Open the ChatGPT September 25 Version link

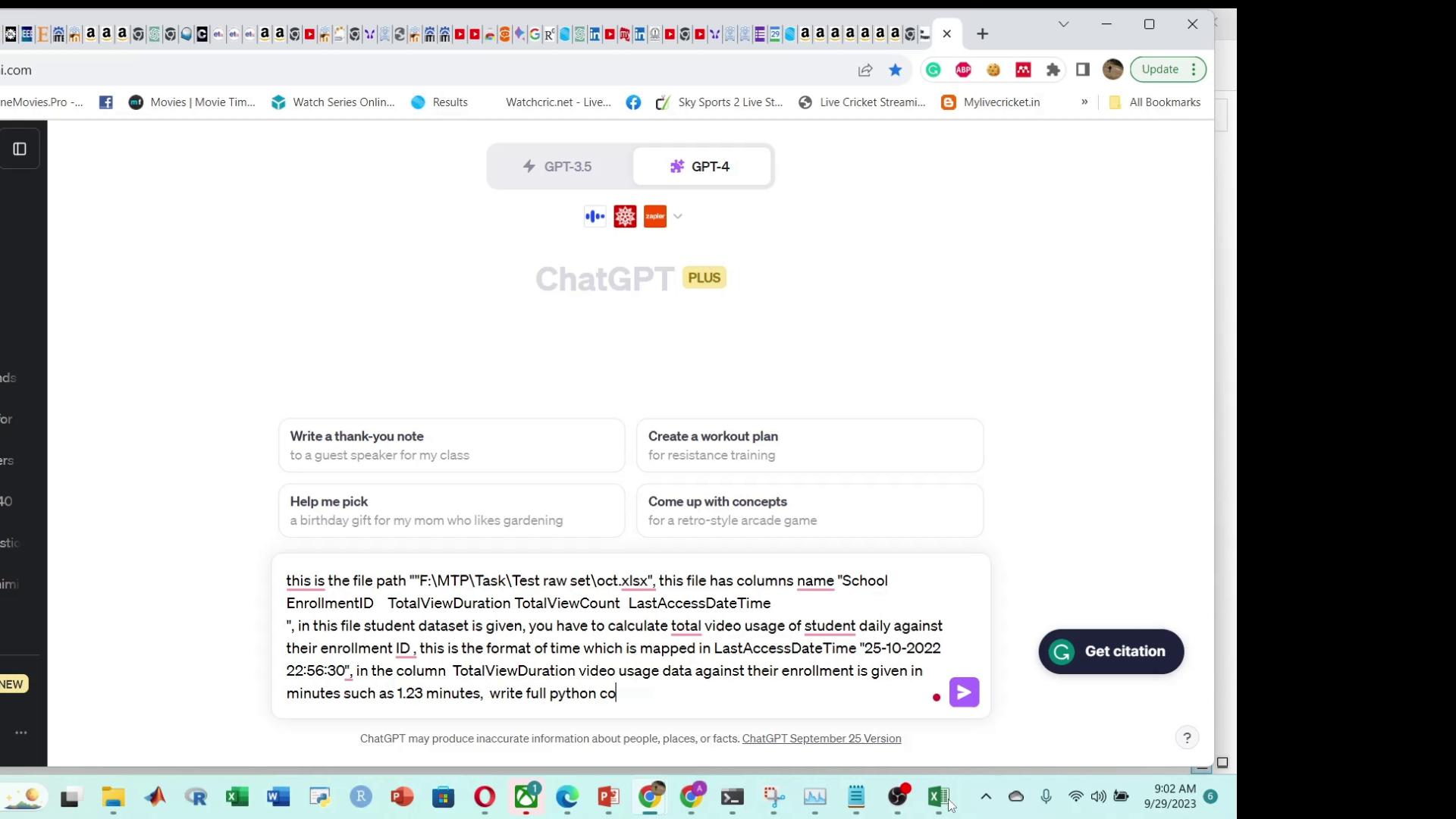[821, 739]
